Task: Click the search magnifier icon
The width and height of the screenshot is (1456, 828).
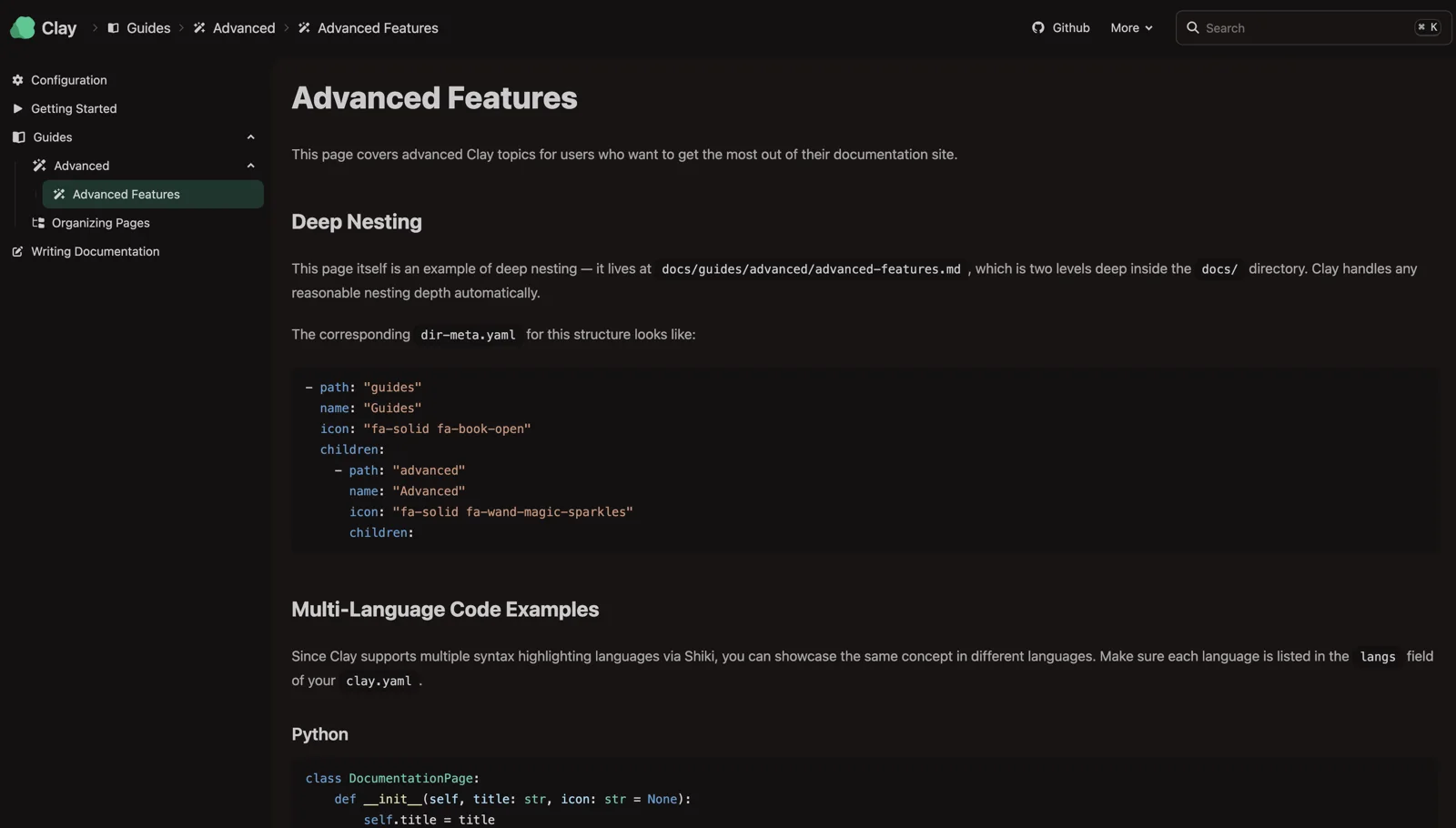Action: pos(1192,27)
